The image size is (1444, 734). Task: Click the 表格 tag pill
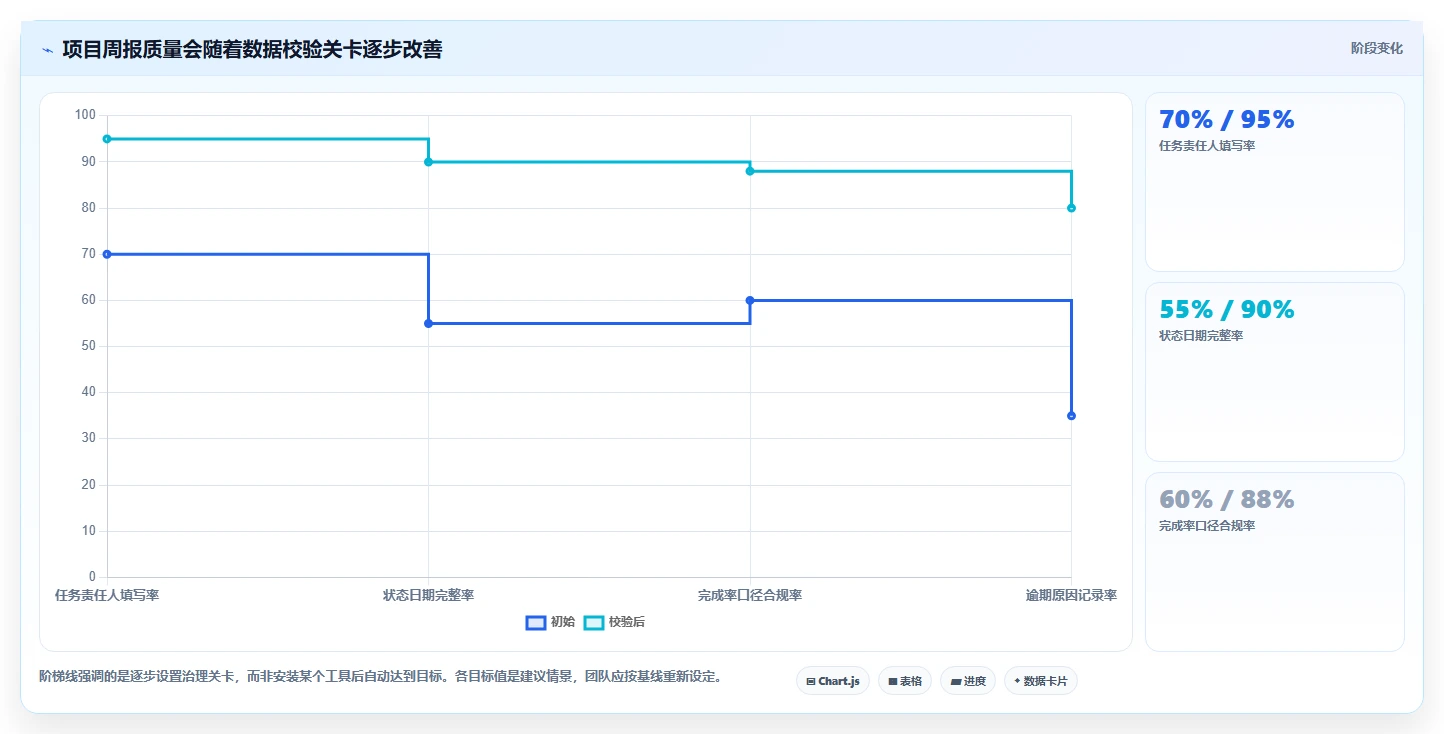coord(905,681)
